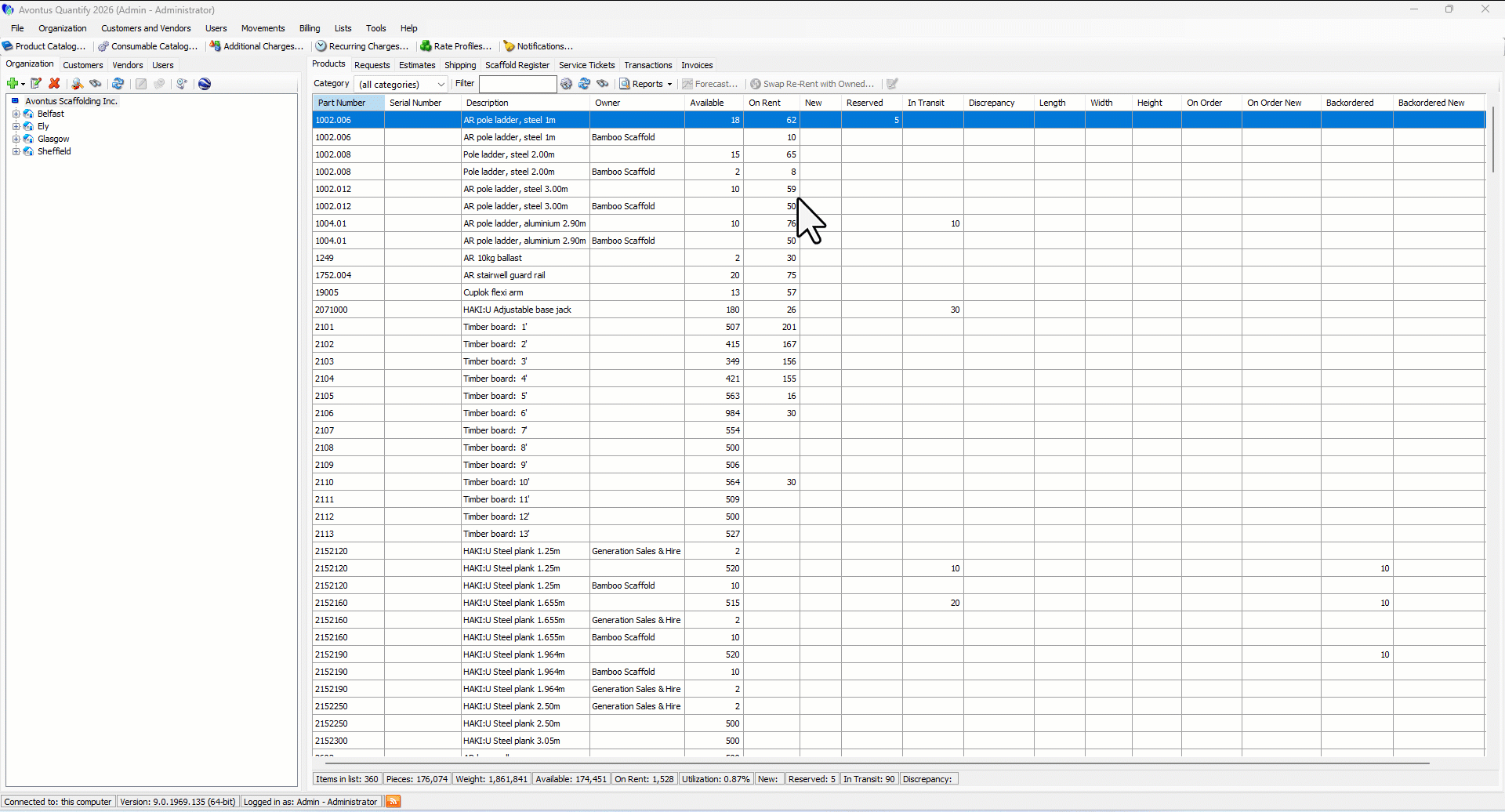Switch to the Transactions tab
The image size is (1505, 812).
point(648,65)
